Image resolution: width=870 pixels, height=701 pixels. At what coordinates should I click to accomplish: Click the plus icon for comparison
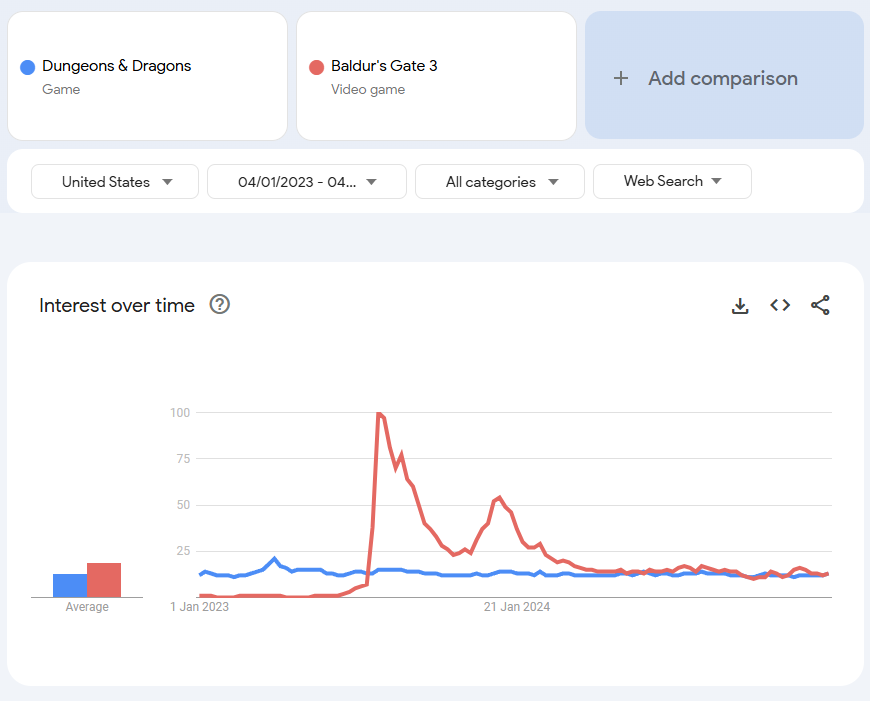[621, 78]
